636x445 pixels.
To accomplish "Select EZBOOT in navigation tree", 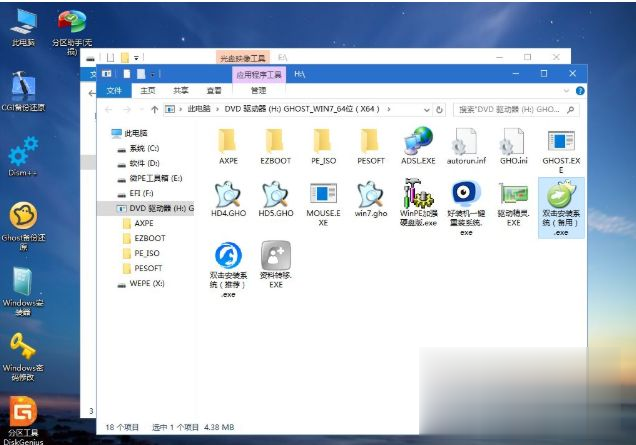I will coord(144,239).
